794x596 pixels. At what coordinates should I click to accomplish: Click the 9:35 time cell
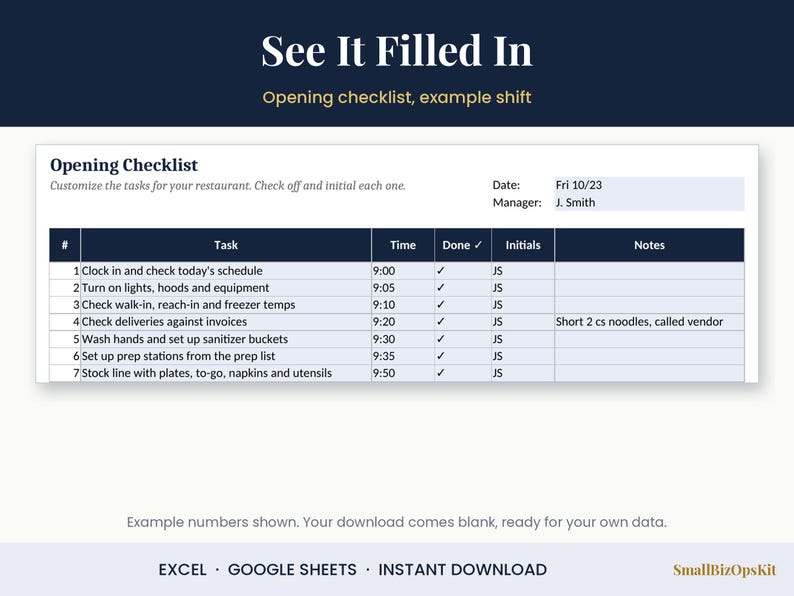(x=403, y=356)
